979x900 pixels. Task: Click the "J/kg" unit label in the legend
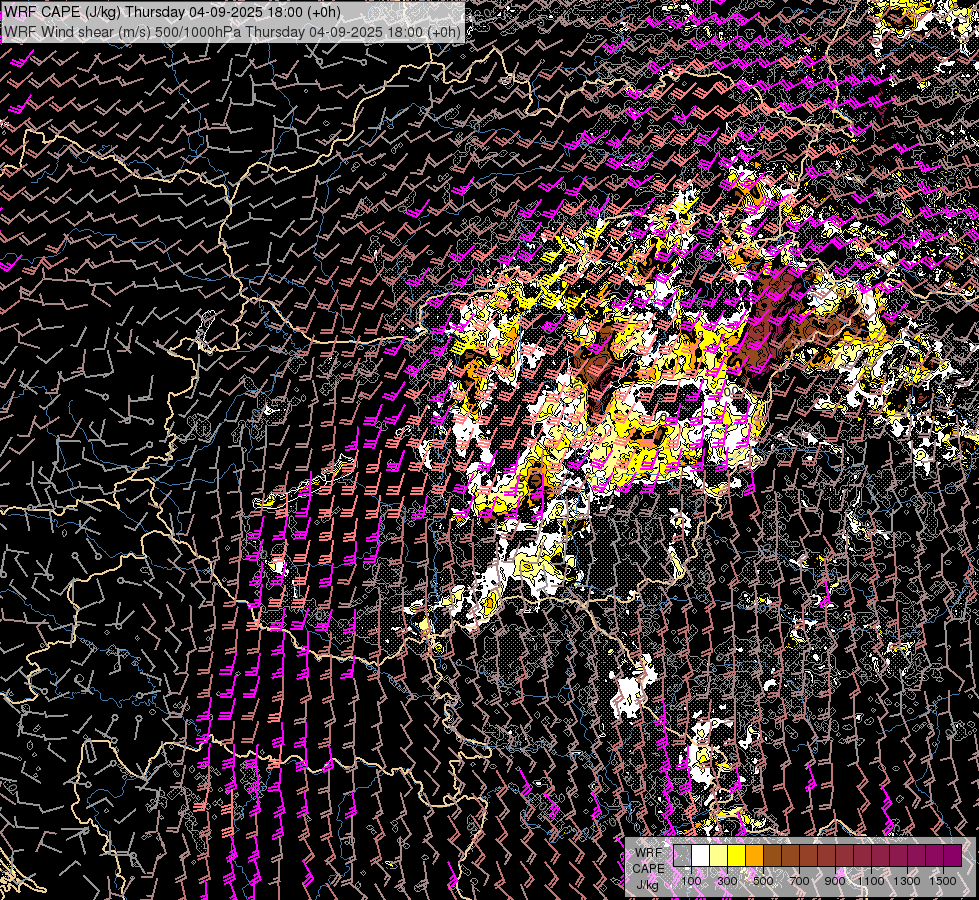[647, 884]
